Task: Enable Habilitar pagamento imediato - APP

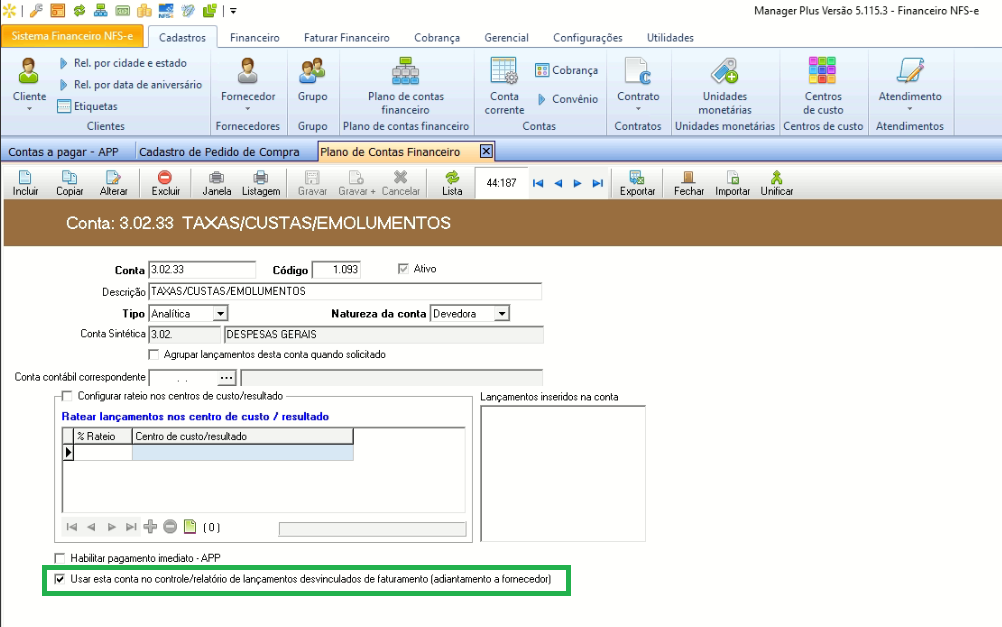Action: pos(59,557)
